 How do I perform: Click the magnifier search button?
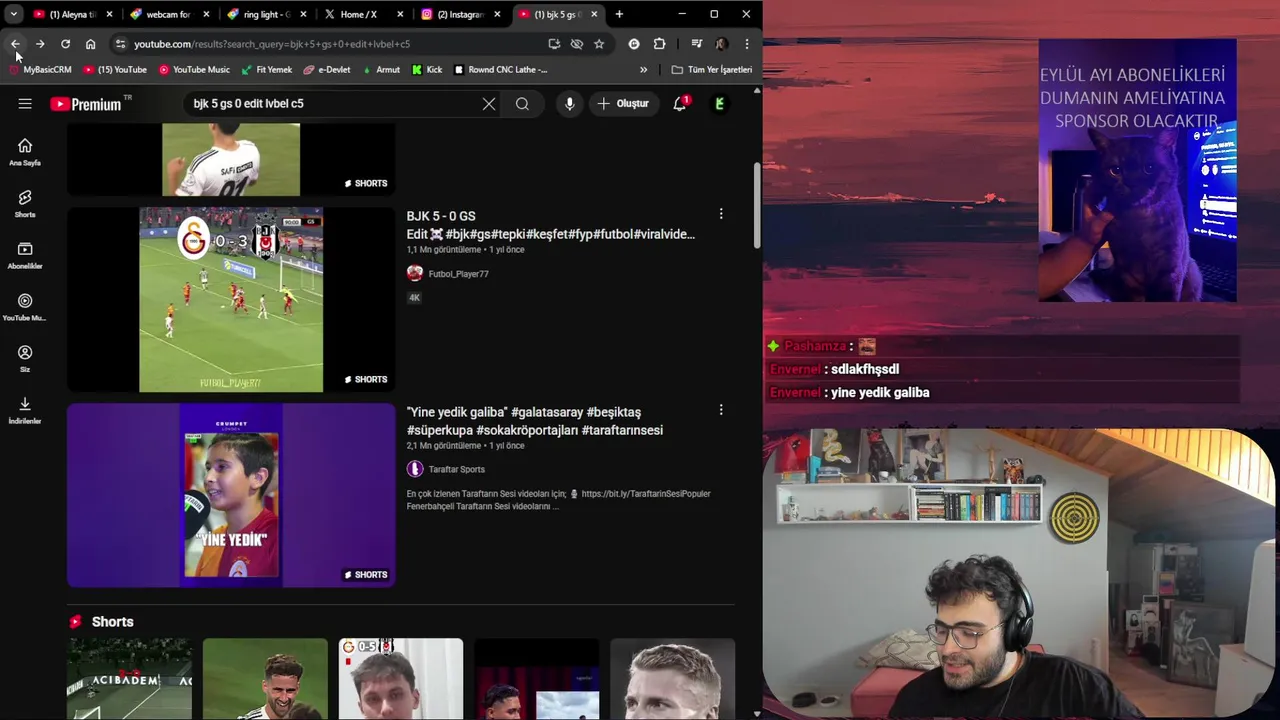522,103
